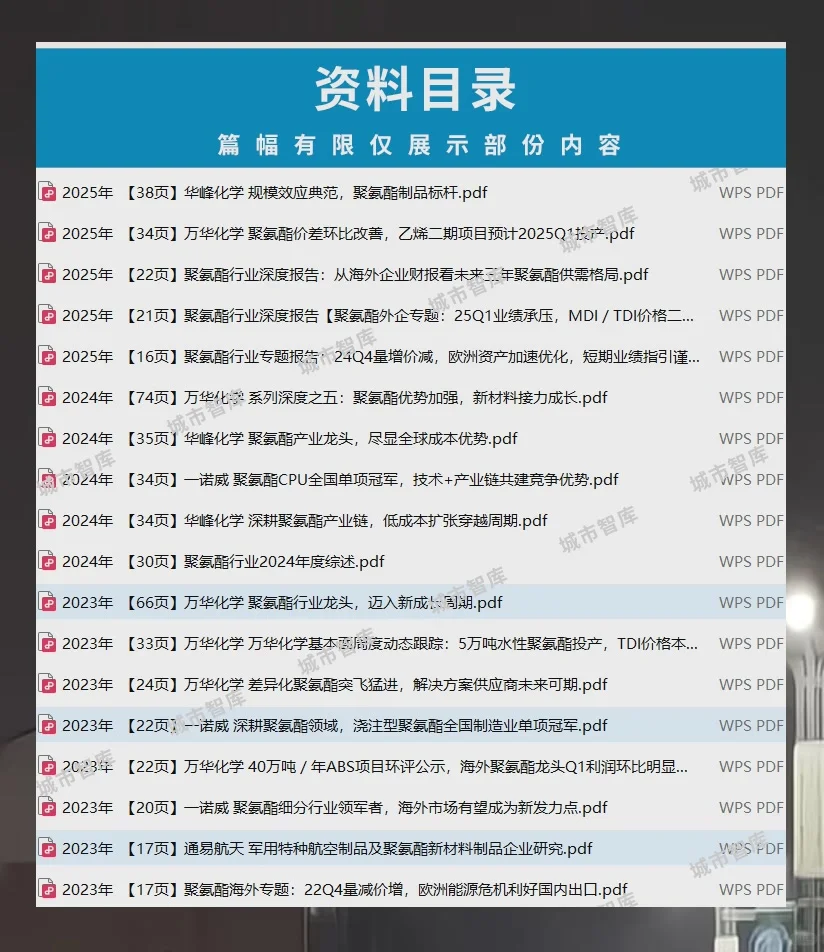The image size is (824, 952).
Task: Click WPS PDF label on the first row
Action: coord(750,192)
